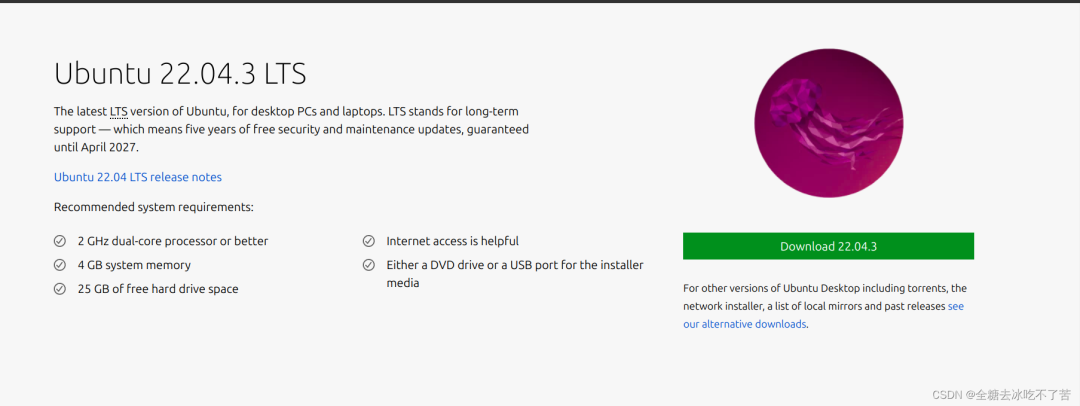This screenshot has width=1080, height=406.
Task: Click the 4 GB system memory text
Action: [134, 265]
